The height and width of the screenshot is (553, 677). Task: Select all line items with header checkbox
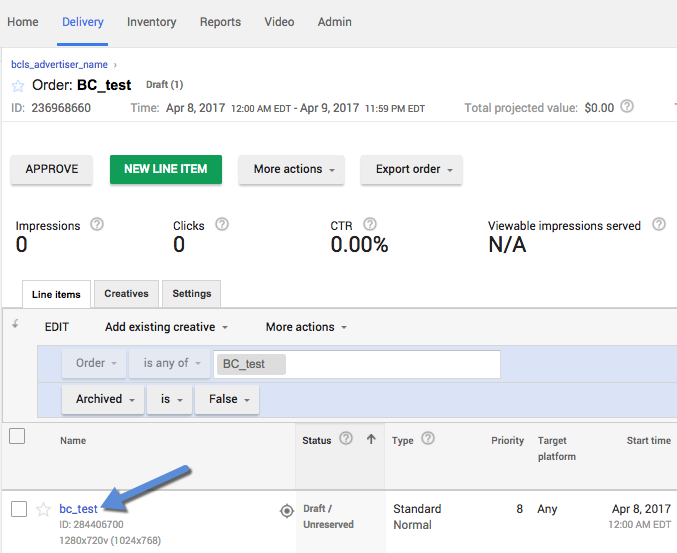[x=17, y=436]
